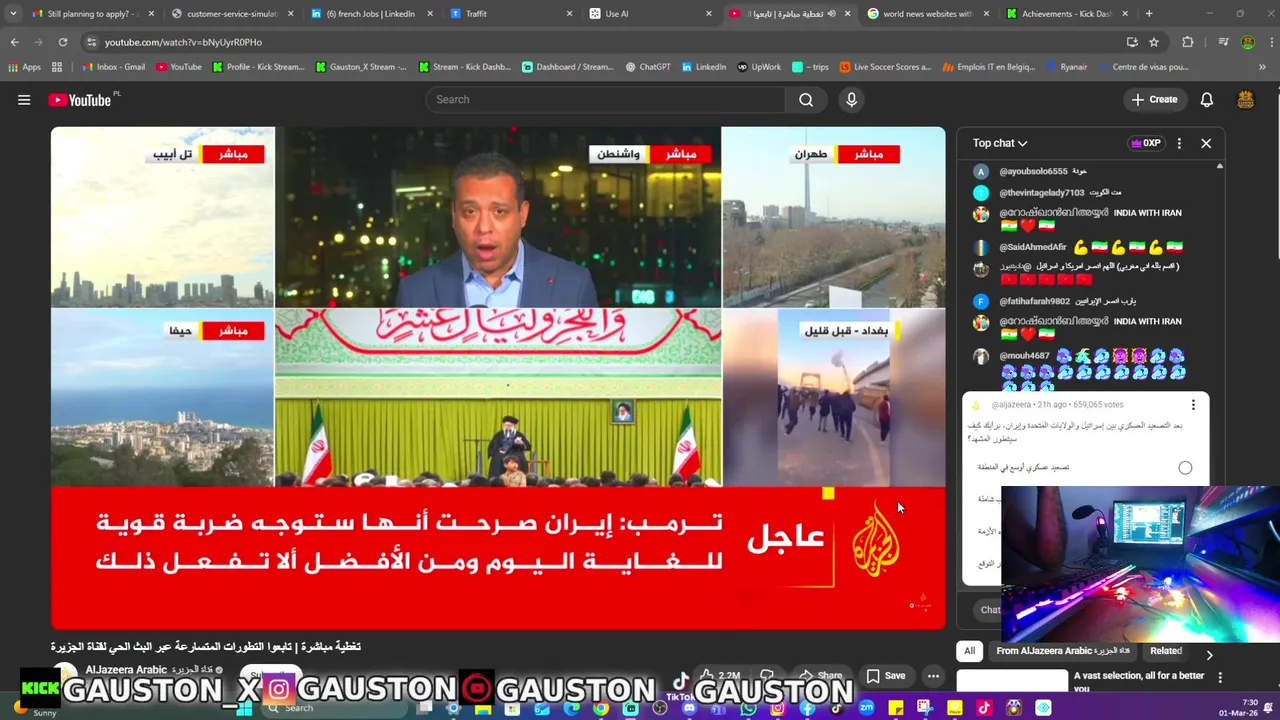Close the live chat panel
Image resolution: width=1280 pixels, height=720 pixels.
coord(1206,143)
